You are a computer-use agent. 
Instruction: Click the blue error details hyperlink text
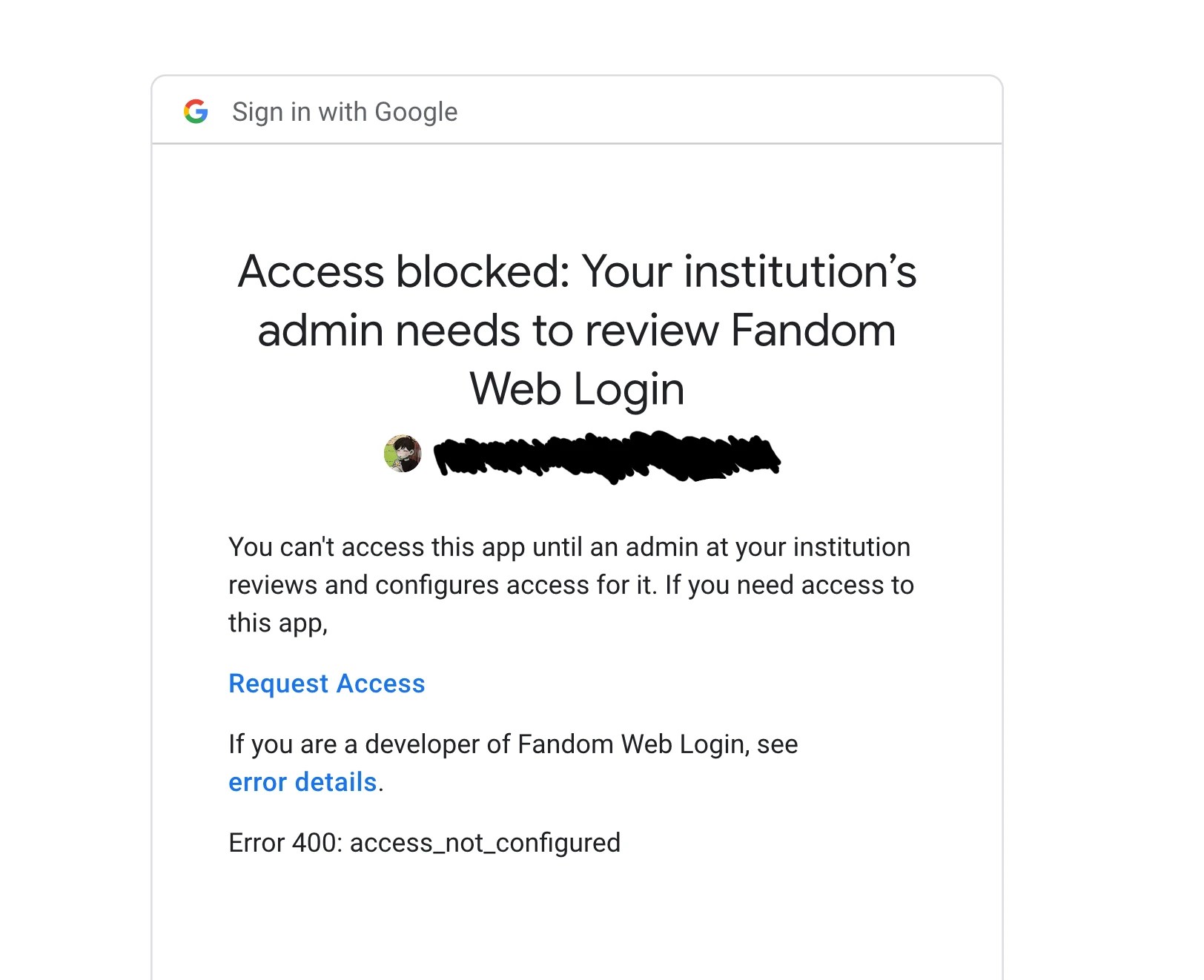[x=302, y=782]
